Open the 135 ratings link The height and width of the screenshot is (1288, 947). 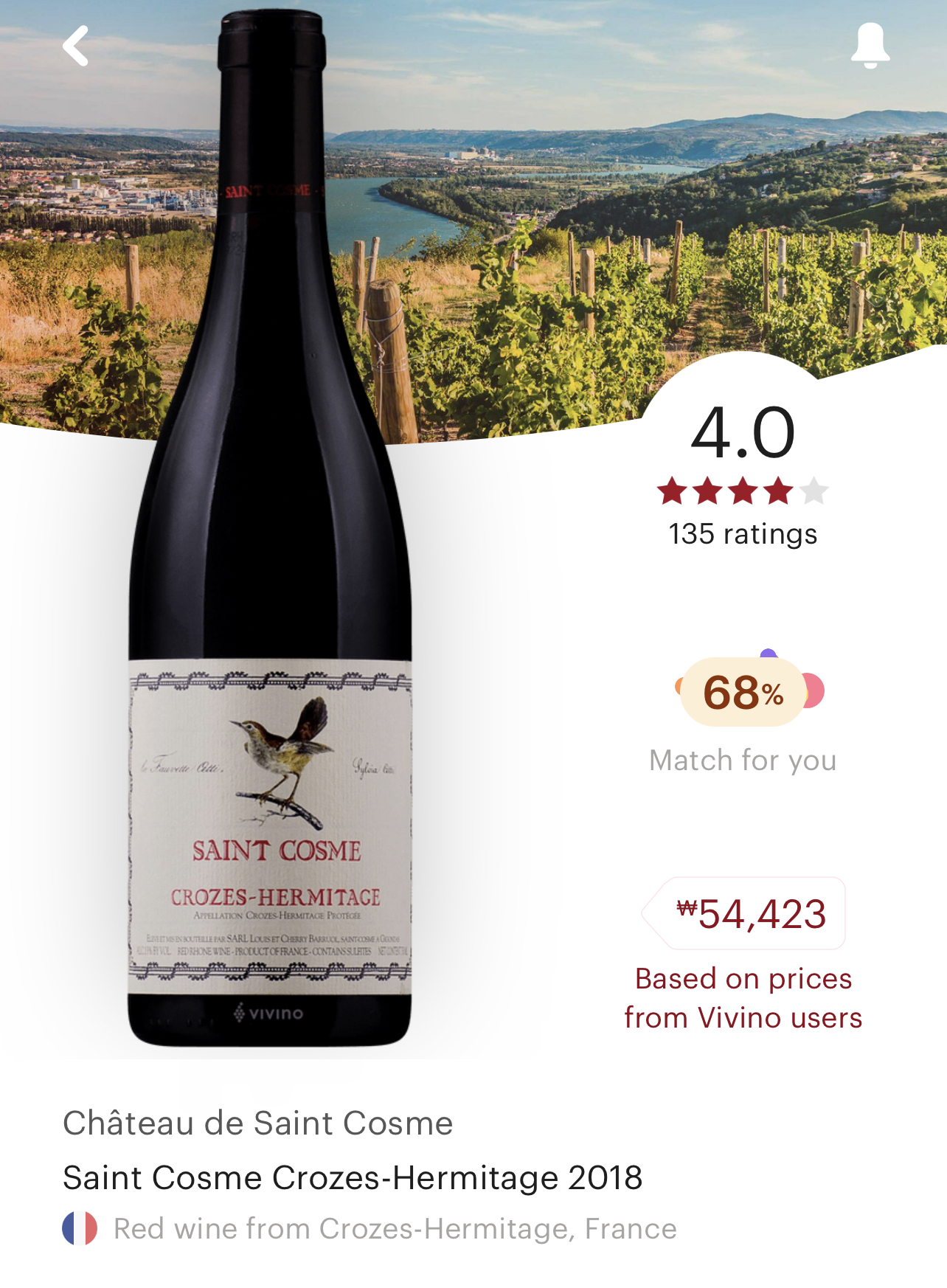(743, 533)
